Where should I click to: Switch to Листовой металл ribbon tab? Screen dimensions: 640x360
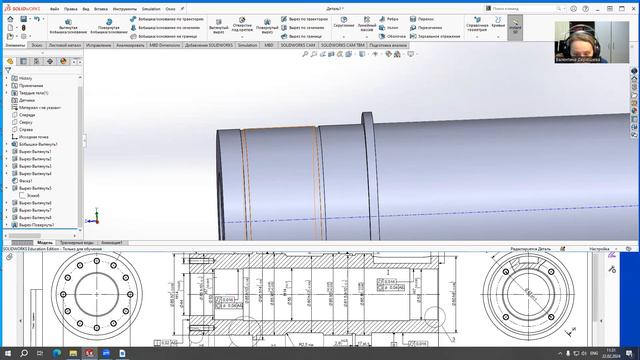[65, 45]
